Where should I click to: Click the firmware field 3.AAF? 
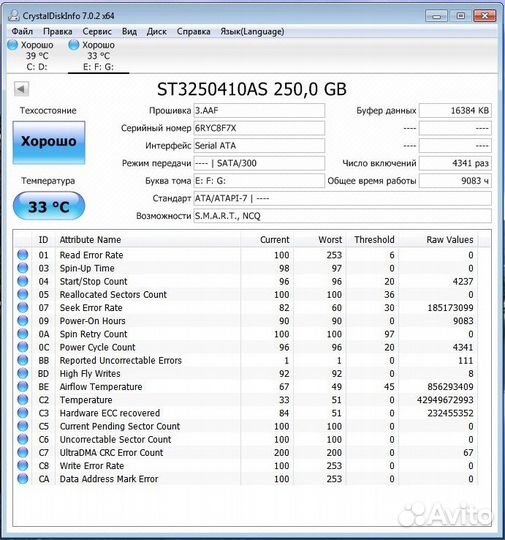(x=259, y=111)
